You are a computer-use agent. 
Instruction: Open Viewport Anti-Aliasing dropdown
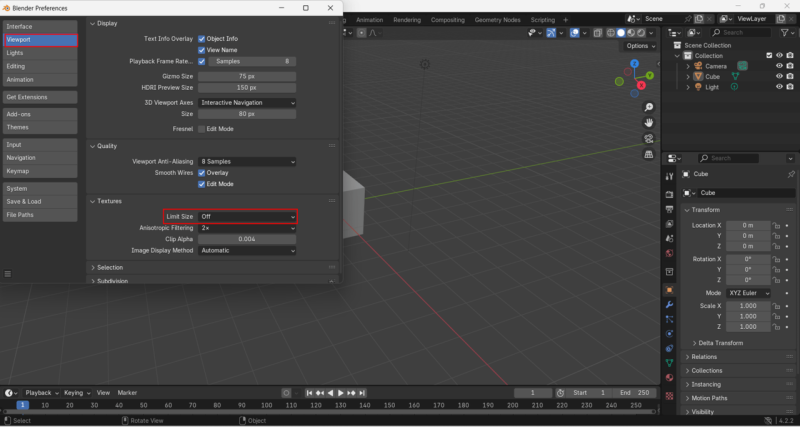[x=247, y=162]
